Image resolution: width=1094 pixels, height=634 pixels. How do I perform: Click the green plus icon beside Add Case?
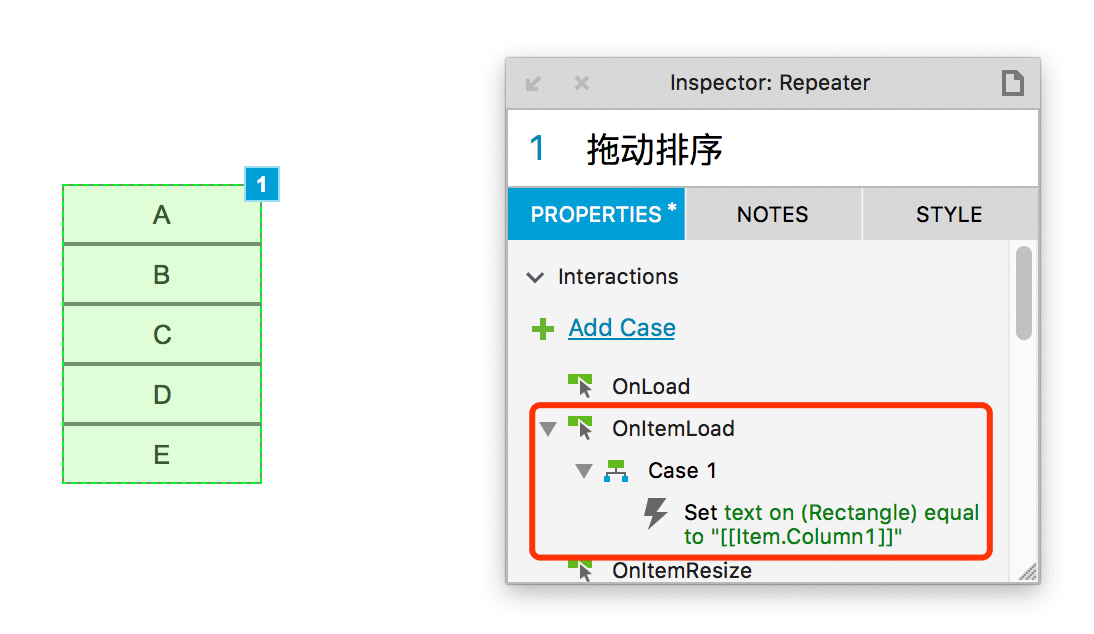pyautogui.click(x=543, y=329)
